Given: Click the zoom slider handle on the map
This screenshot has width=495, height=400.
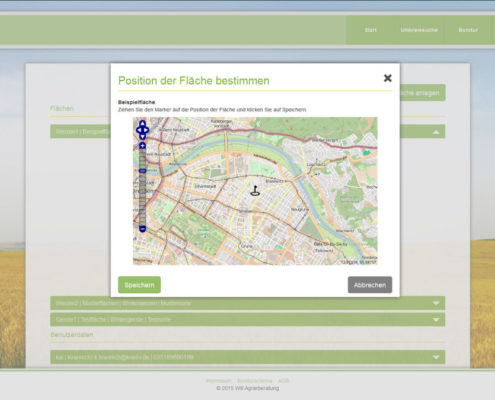Looking at the screenshot, I should 142,171.
